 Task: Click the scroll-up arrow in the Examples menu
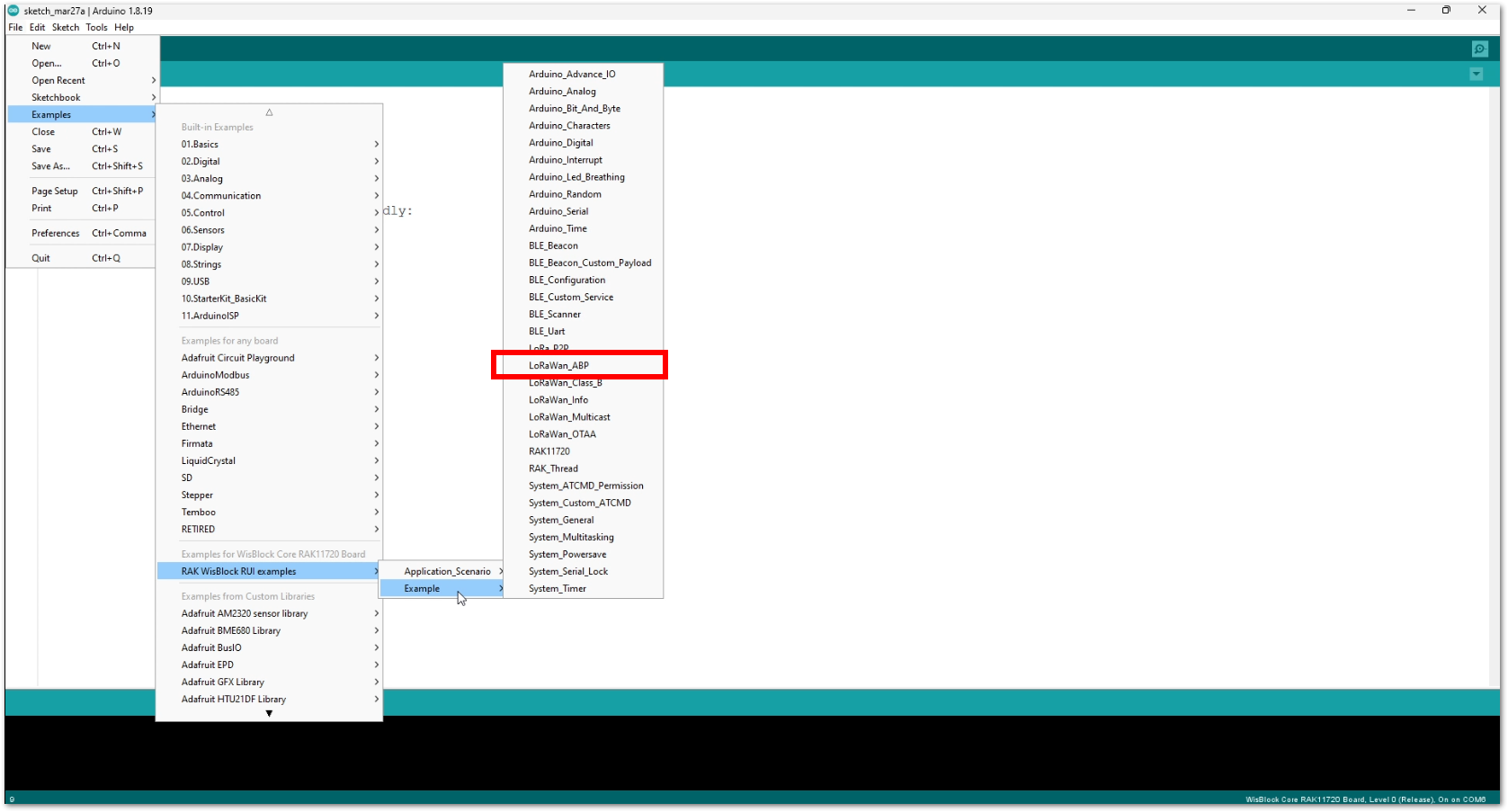click(x=269, y=112)
